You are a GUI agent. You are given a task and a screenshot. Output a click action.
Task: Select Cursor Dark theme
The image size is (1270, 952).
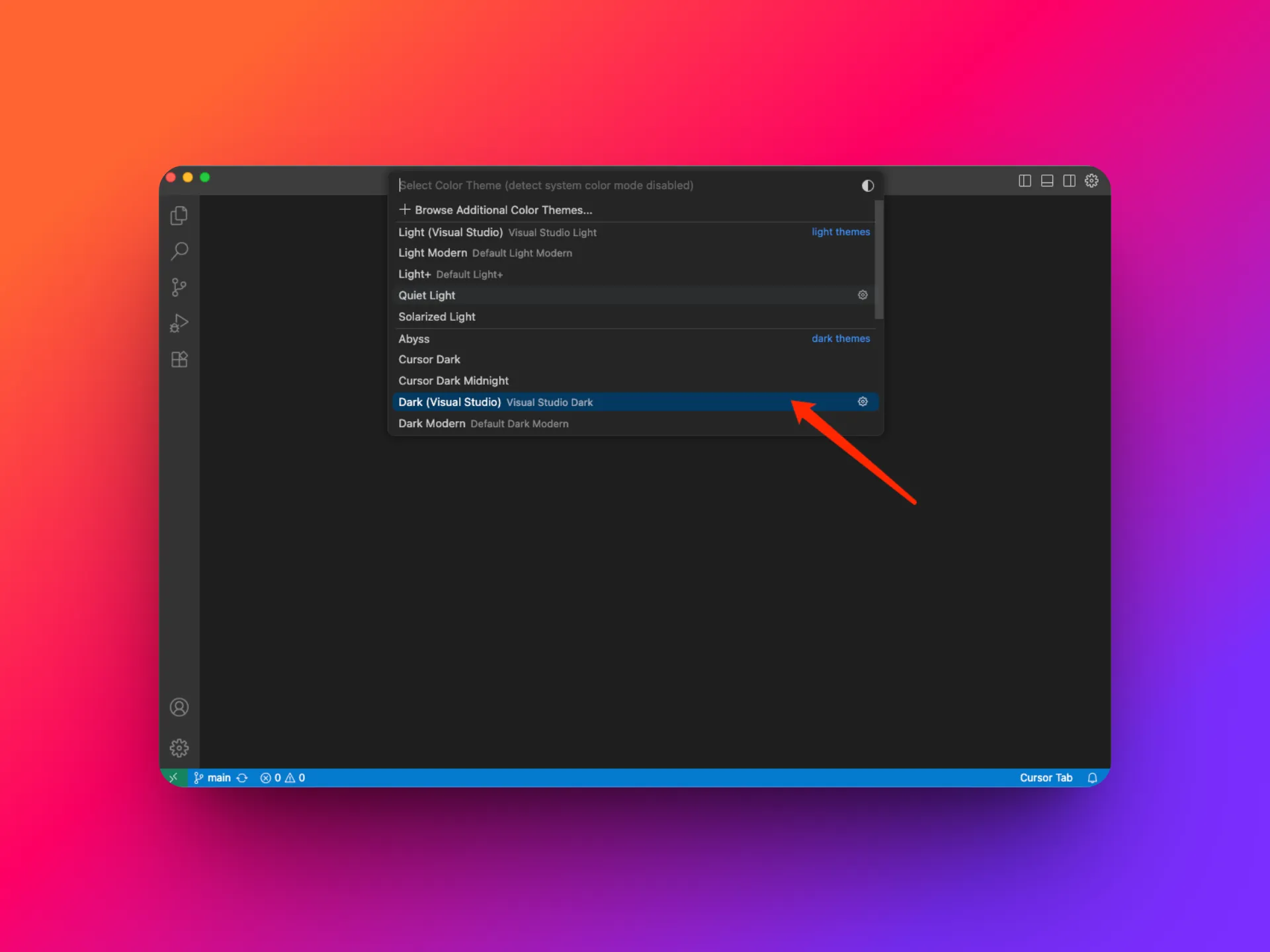pyautogui.click(x=635, y=360)
